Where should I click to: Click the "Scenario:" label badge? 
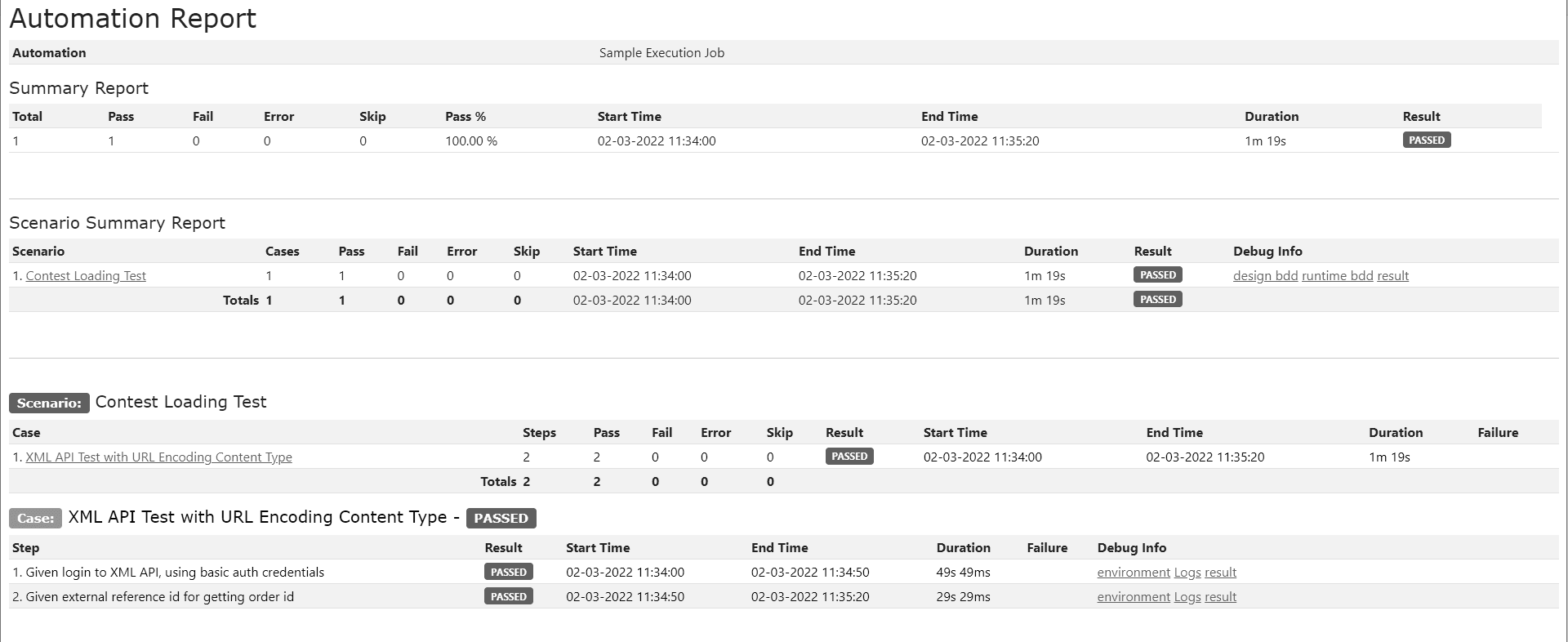(x=49, y=403)
